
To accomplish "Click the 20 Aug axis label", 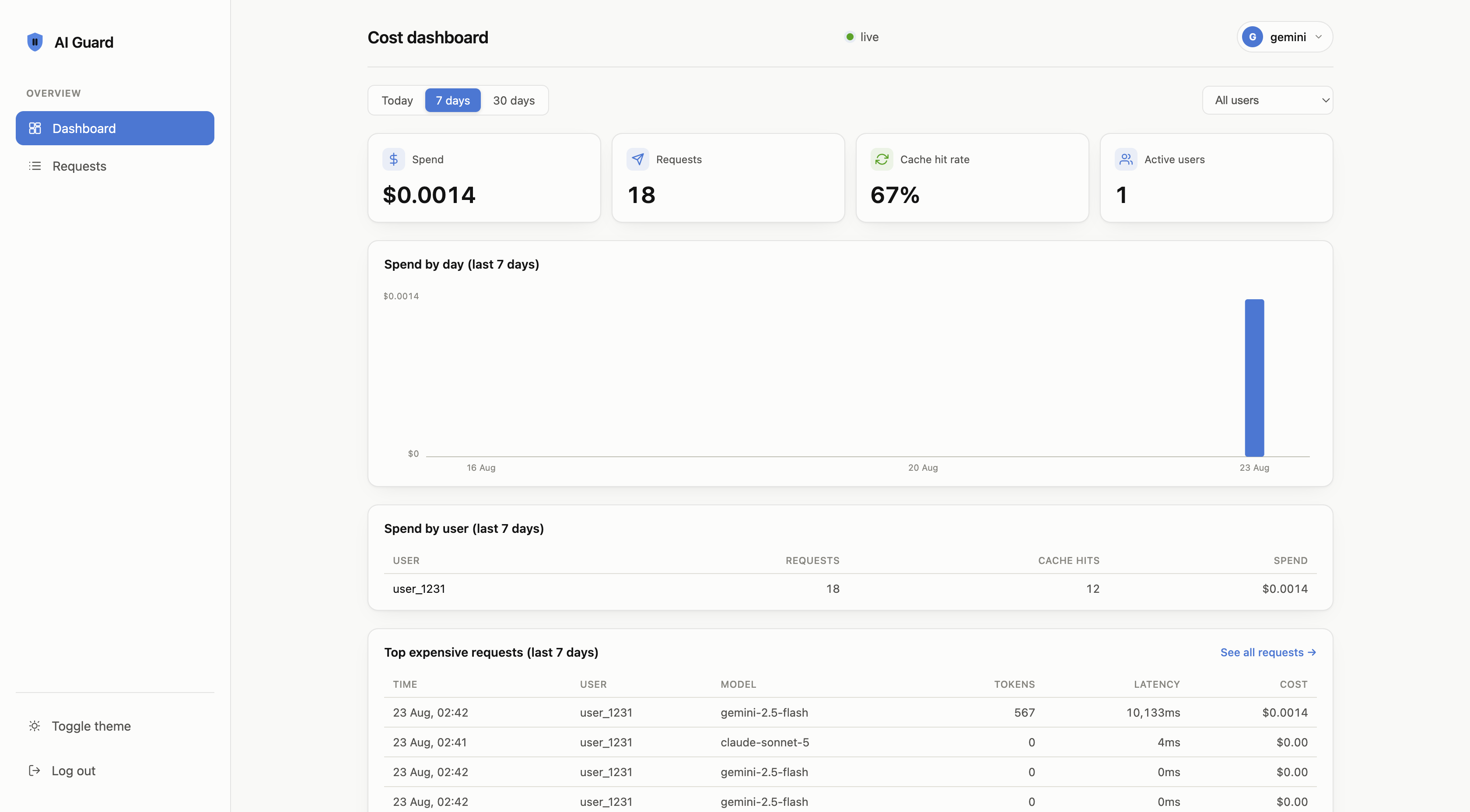I will (923, 467).
